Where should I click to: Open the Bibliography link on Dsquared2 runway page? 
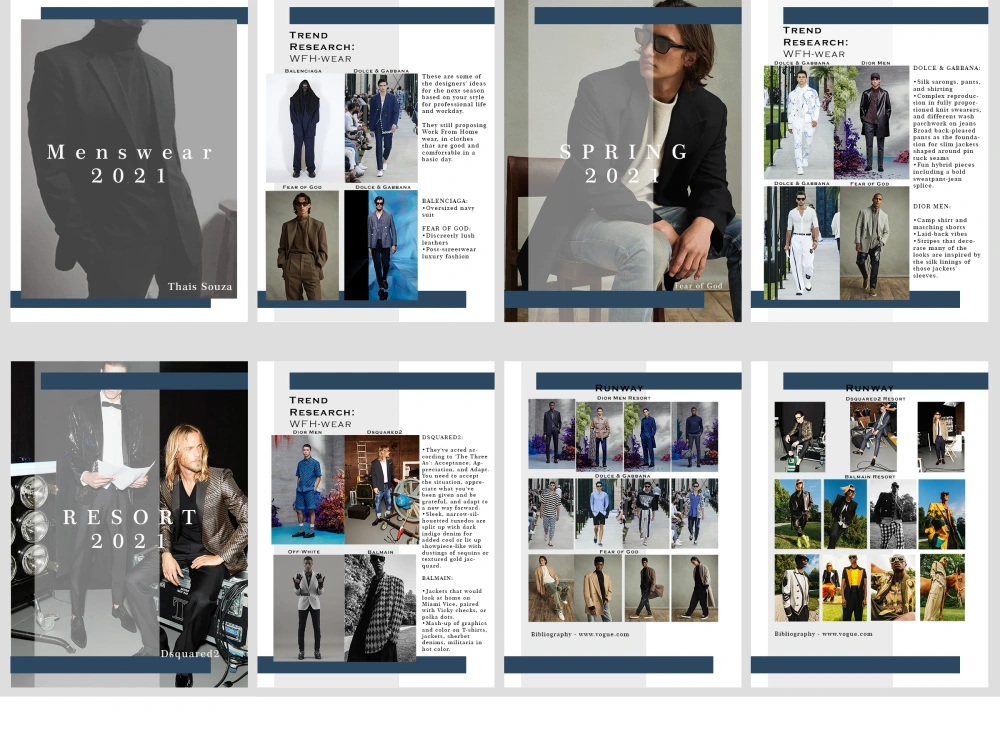[823, 634]
